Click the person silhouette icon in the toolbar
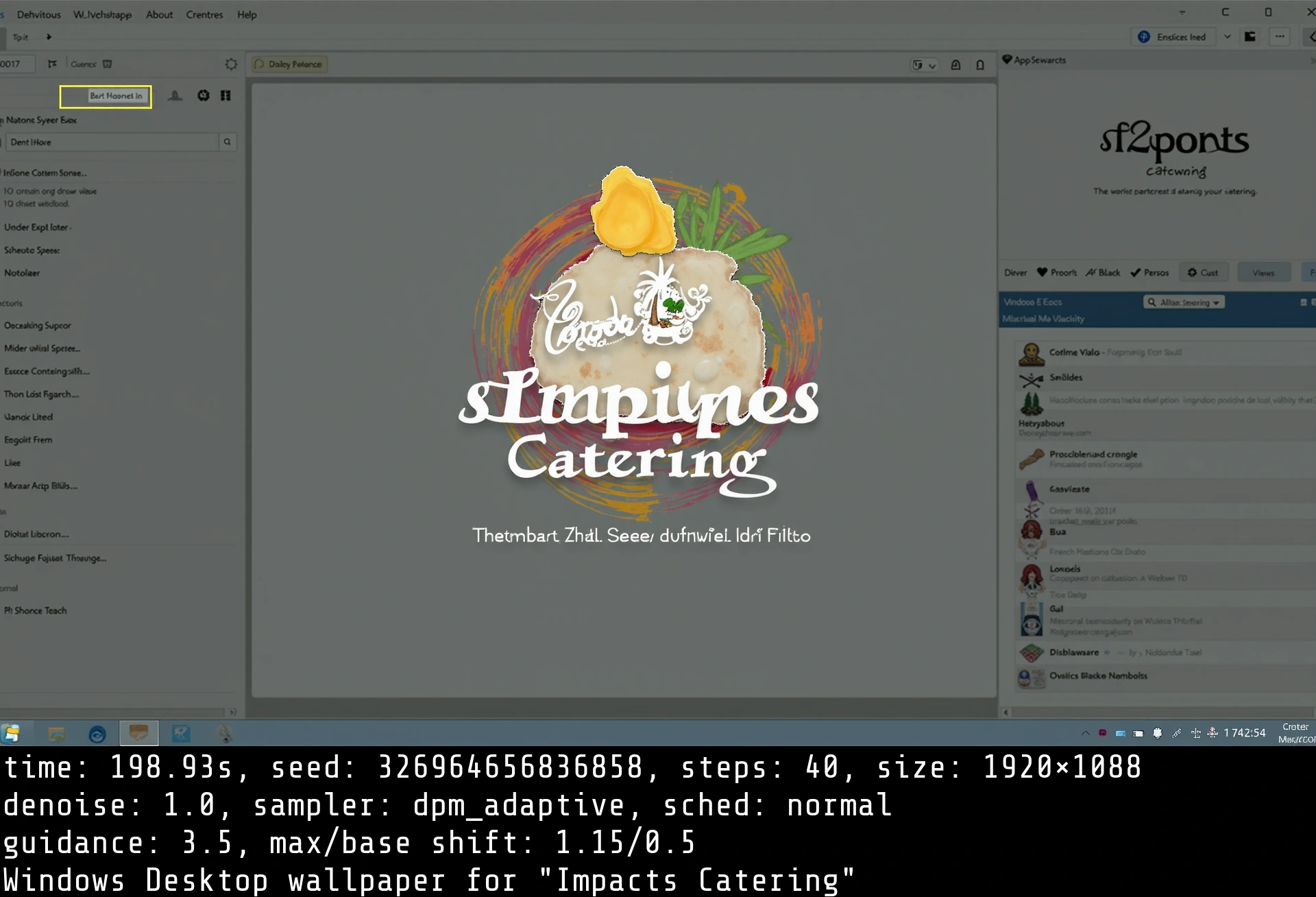The image size is (1316, 897). 175,96
